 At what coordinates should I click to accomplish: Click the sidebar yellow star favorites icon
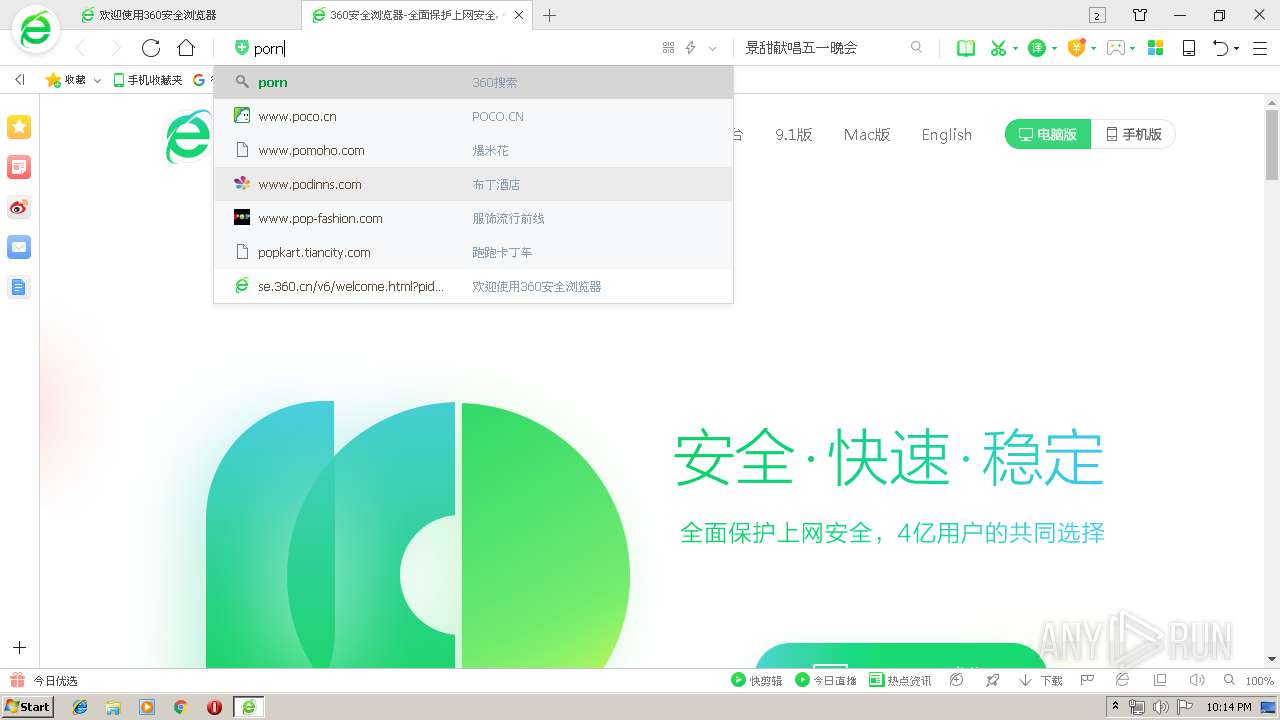tap(19, 127)
